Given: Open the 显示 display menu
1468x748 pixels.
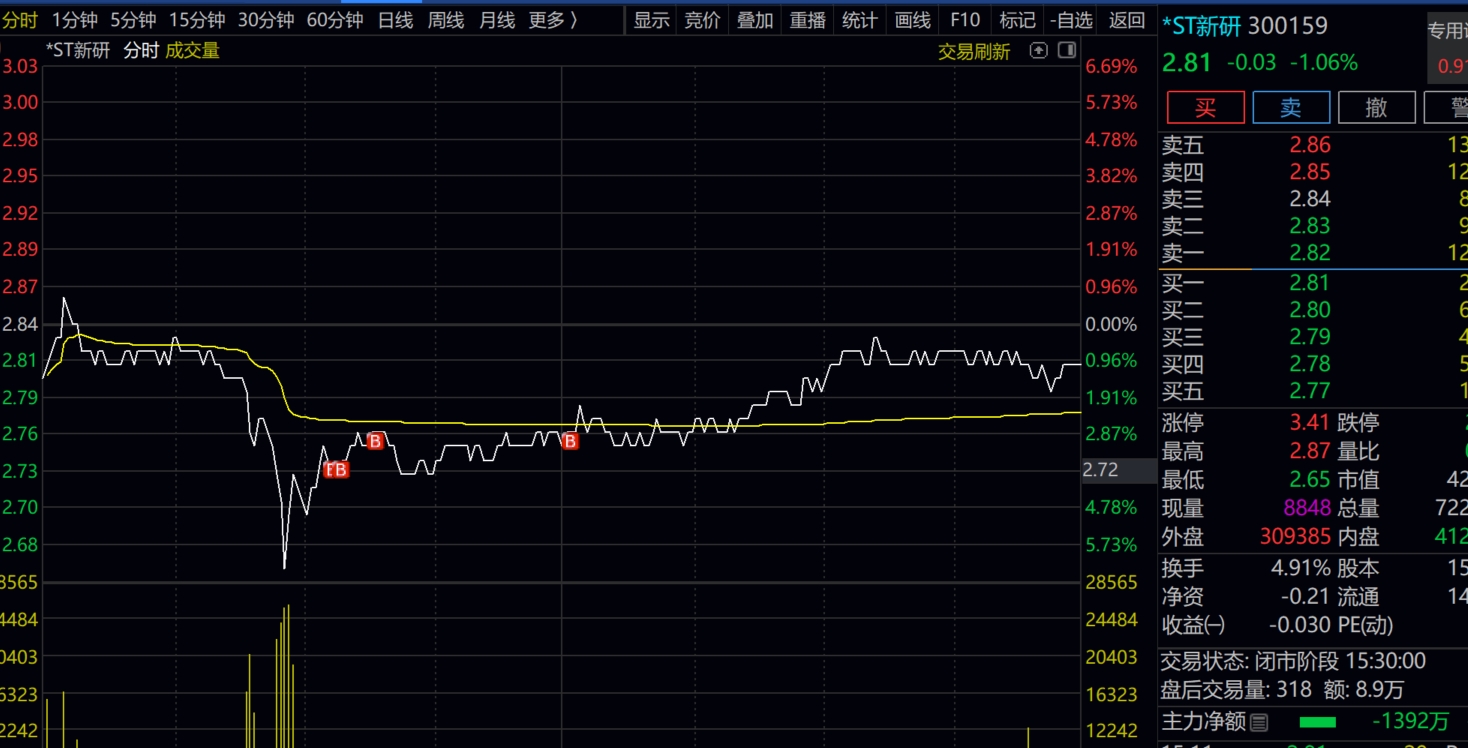Looking at the screenshot, I should coord(651,20).
